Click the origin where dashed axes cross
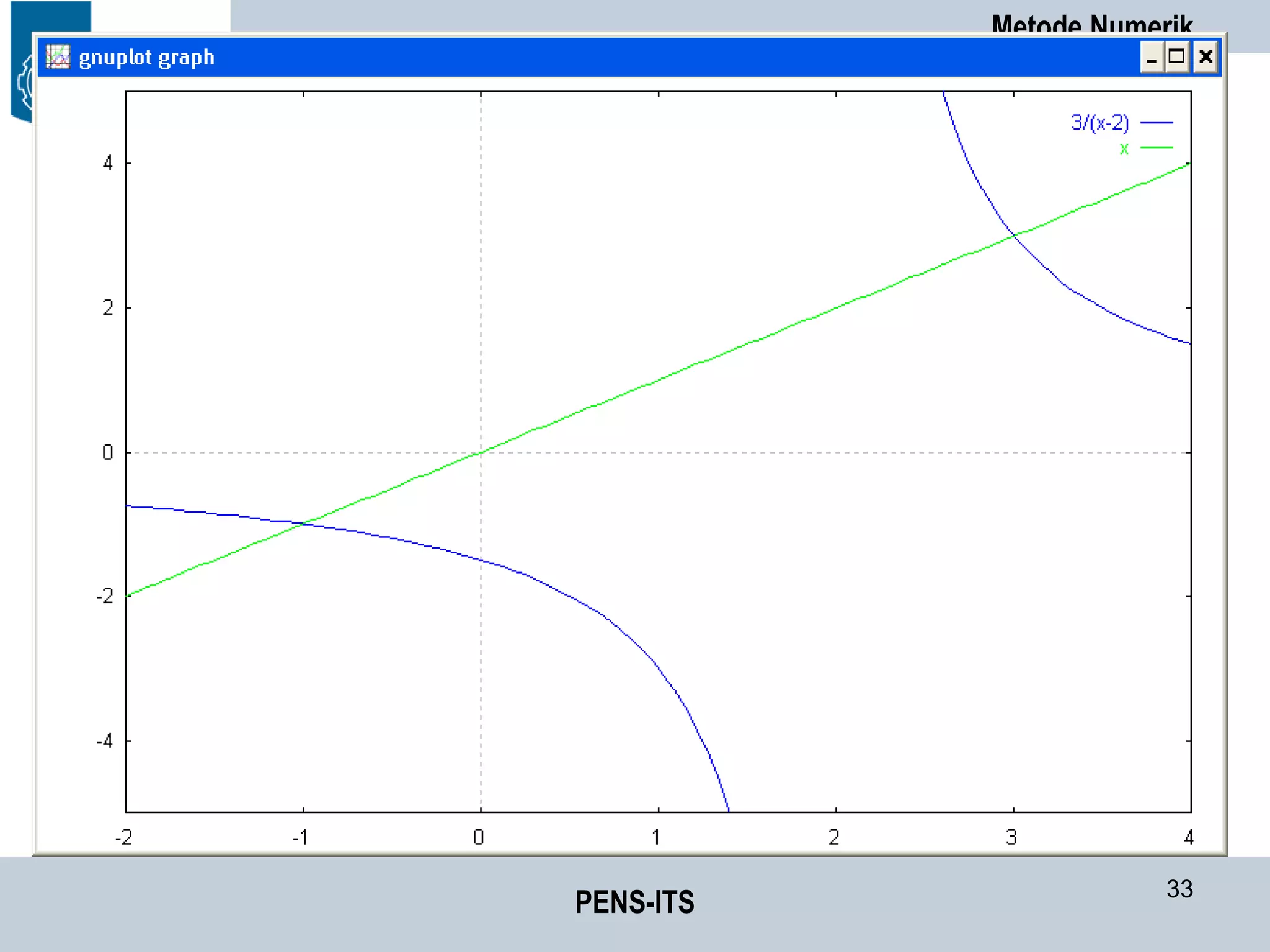The height and width of the screenshot is (952, 1270). click(x=481, y=452)
